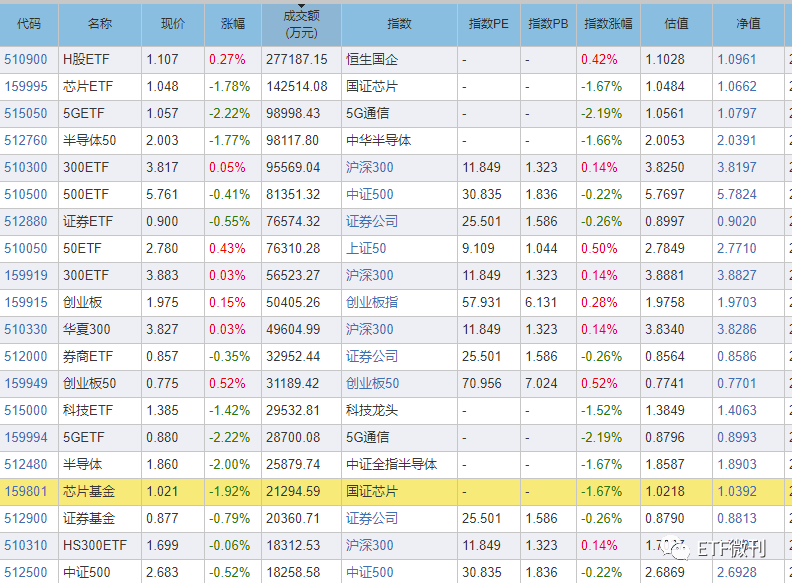Open fund code 512480

pos(26,464)
